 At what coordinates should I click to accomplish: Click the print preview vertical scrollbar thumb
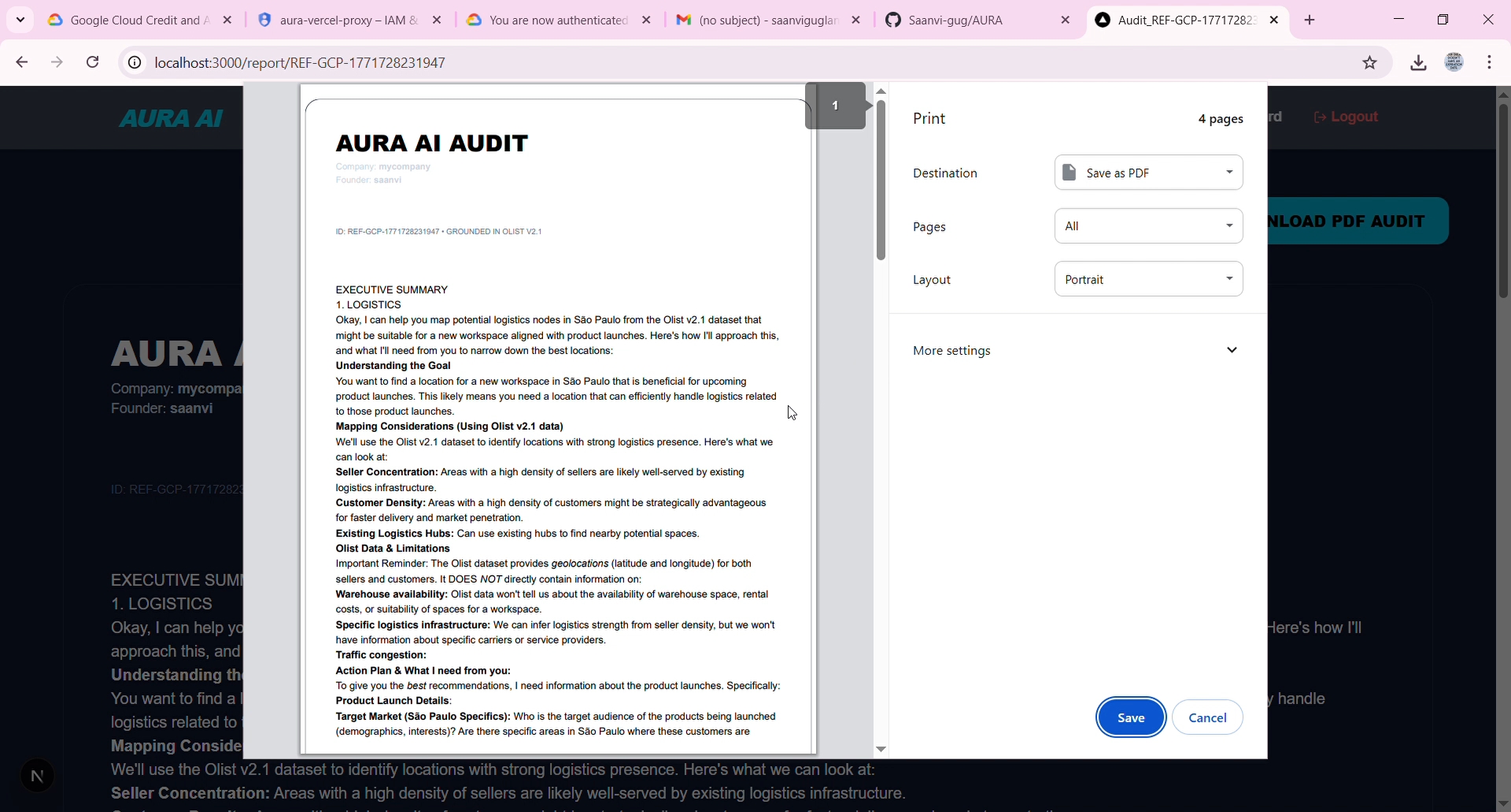coord(881,179)
